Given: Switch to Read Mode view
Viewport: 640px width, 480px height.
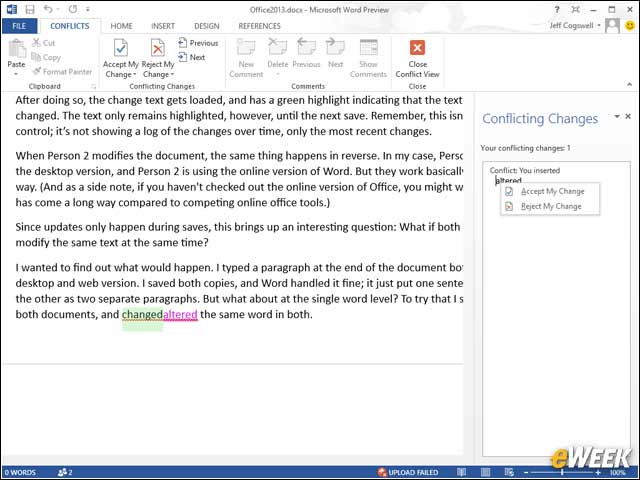Looking at the screenshot, I should tap(461, 473).
